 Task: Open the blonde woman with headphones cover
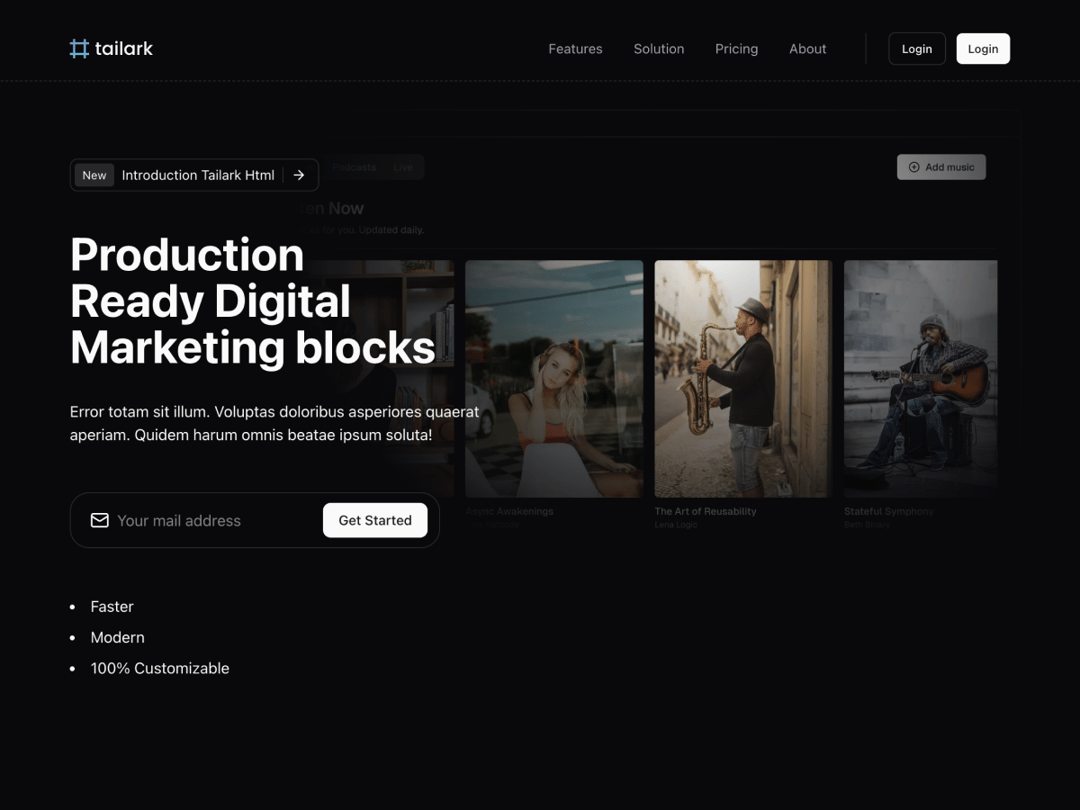(554, 379)
